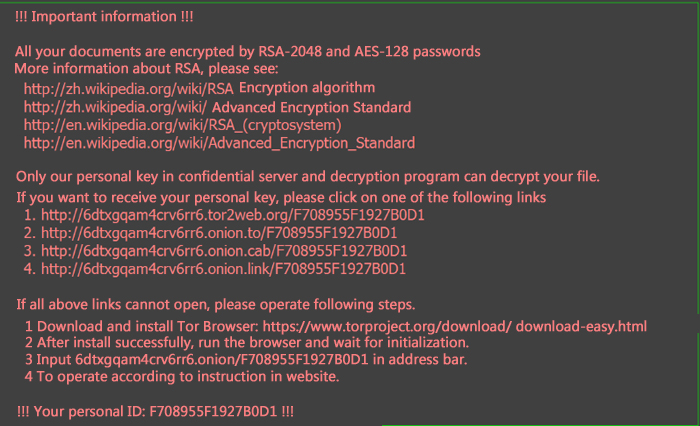This screenshot has height=426, width=700.
Task: Open the en.wikipedia RSA_(cryptosystem) link
Action: pyautogui.click(x=182, y=125)
